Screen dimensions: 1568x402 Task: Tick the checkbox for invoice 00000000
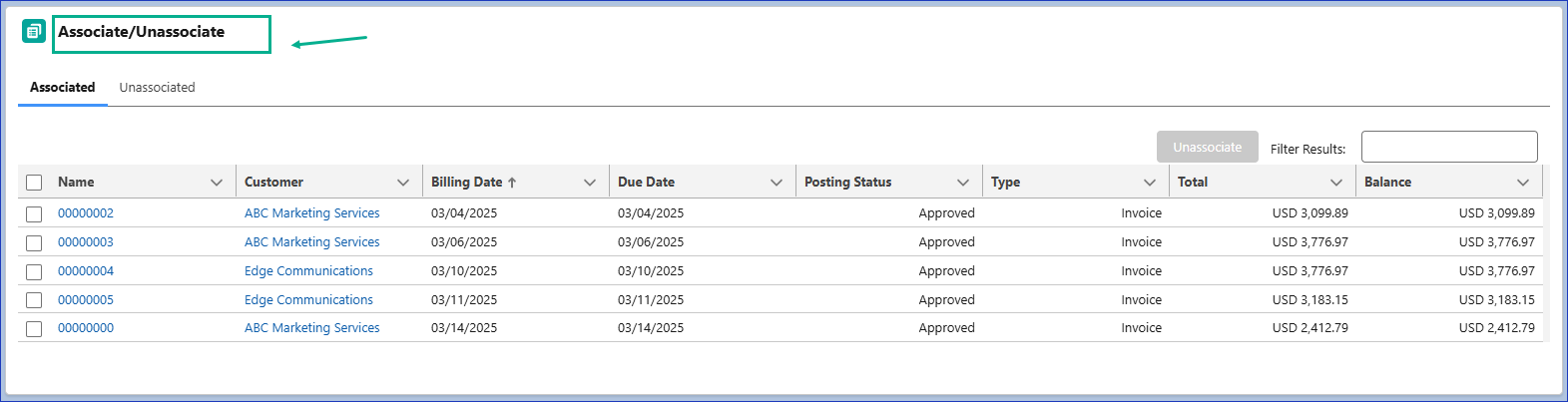[x=34, y=329]
